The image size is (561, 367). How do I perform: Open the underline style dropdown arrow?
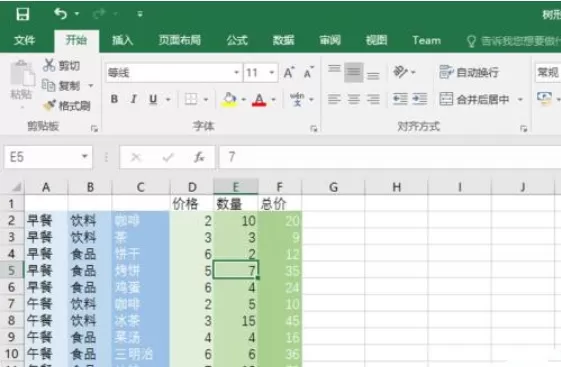click(168, 99)
